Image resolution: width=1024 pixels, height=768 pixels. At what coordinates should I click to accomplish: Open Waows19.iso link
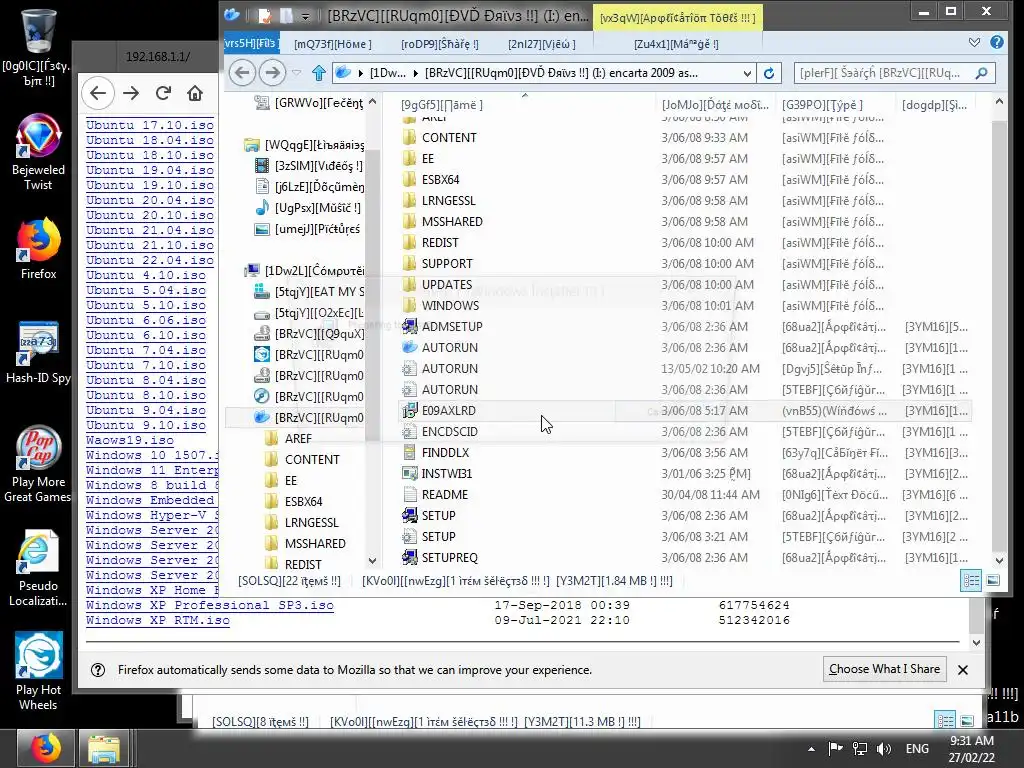click(130, 440)
